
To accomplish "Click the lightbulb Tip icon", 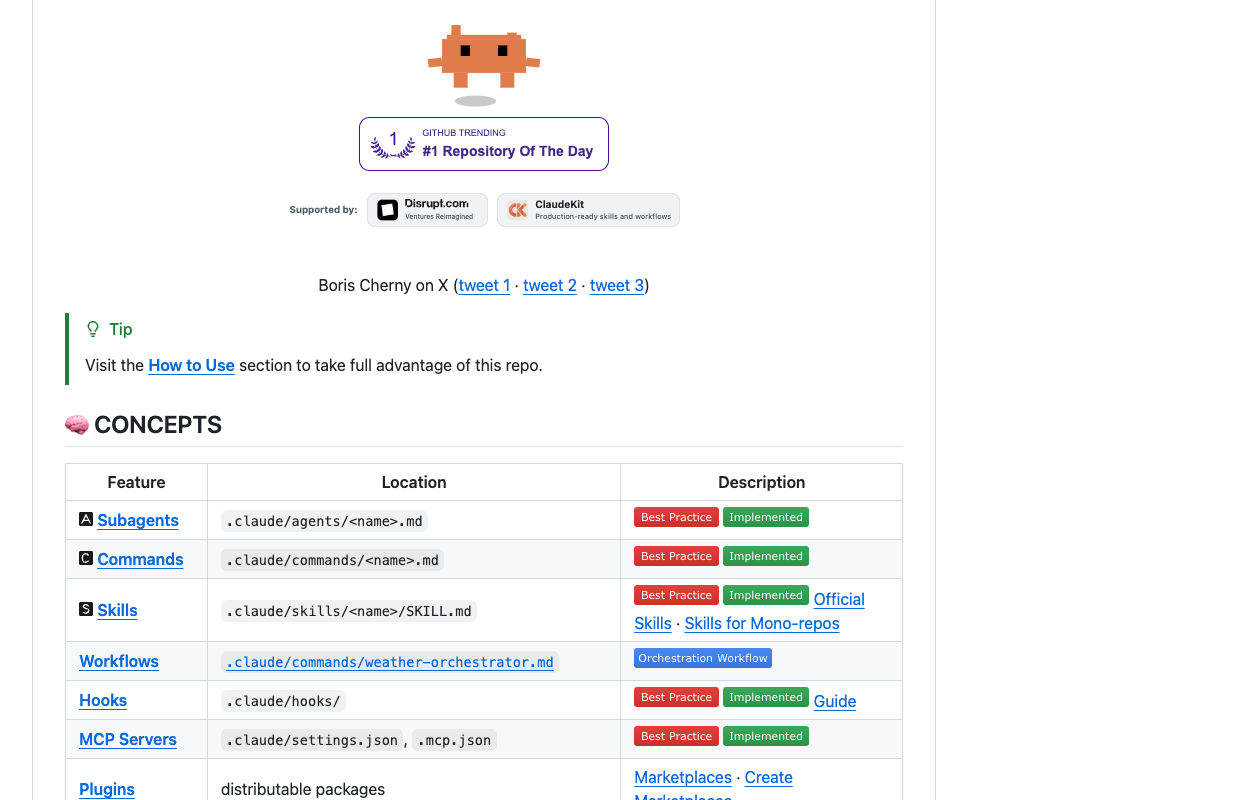I will 93,329.
